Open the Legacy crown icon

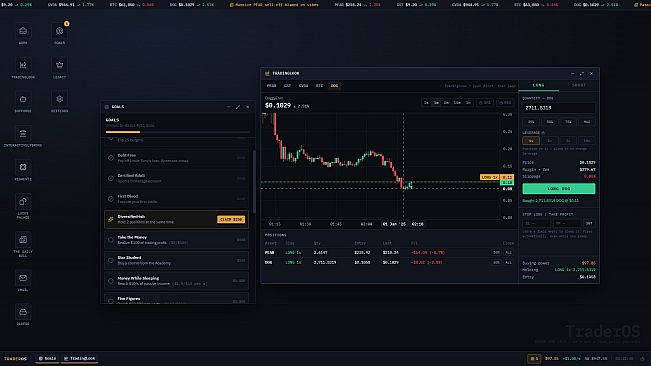pos(59,65)
